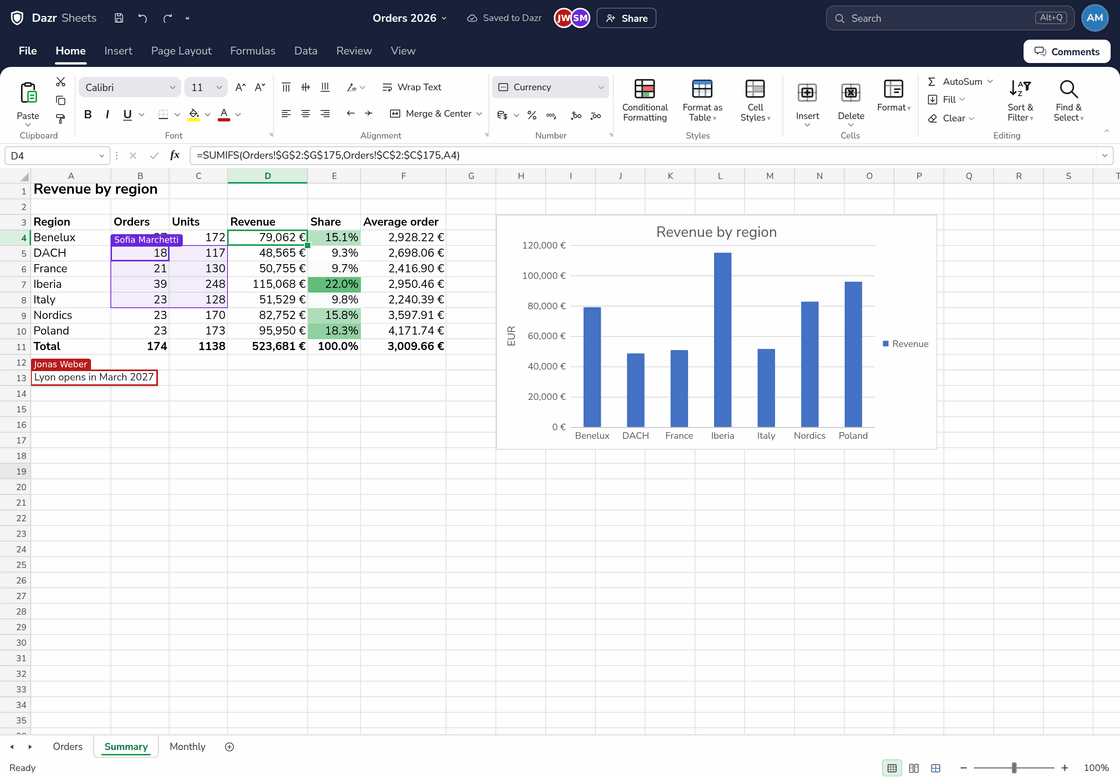Click the Decrease Font Size icon
Viewport: 1120px width, 778px height.
[x=260, y=87]
